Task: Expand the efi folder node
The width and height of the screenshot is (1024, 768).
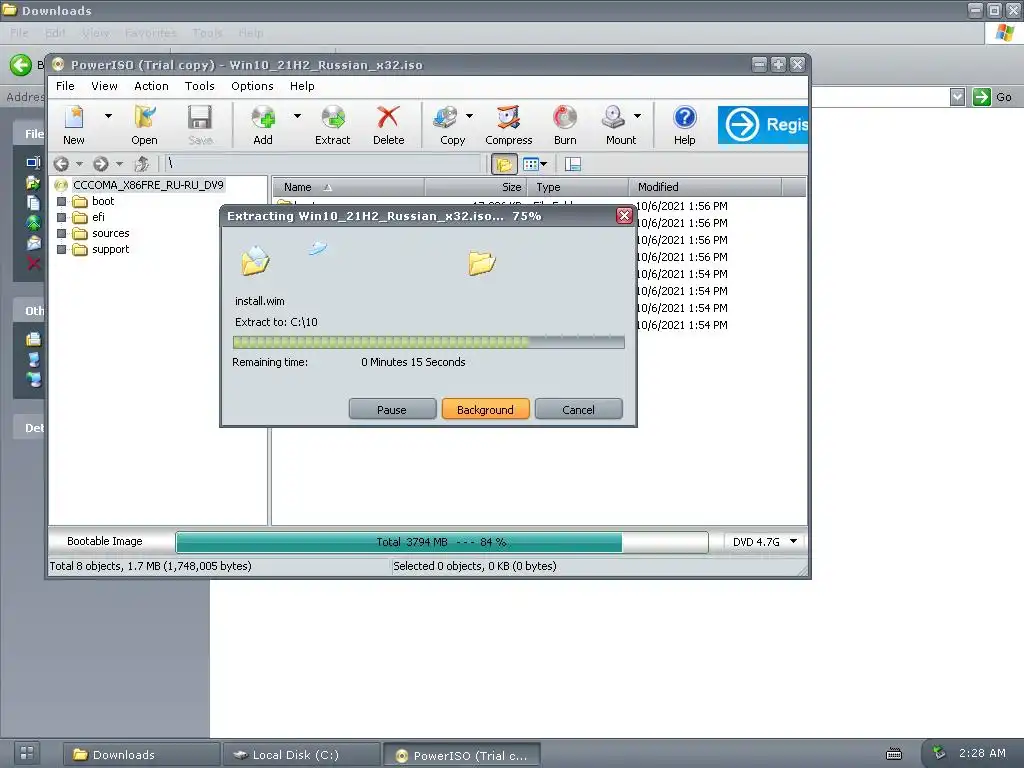Action: (x=61, y=217)
